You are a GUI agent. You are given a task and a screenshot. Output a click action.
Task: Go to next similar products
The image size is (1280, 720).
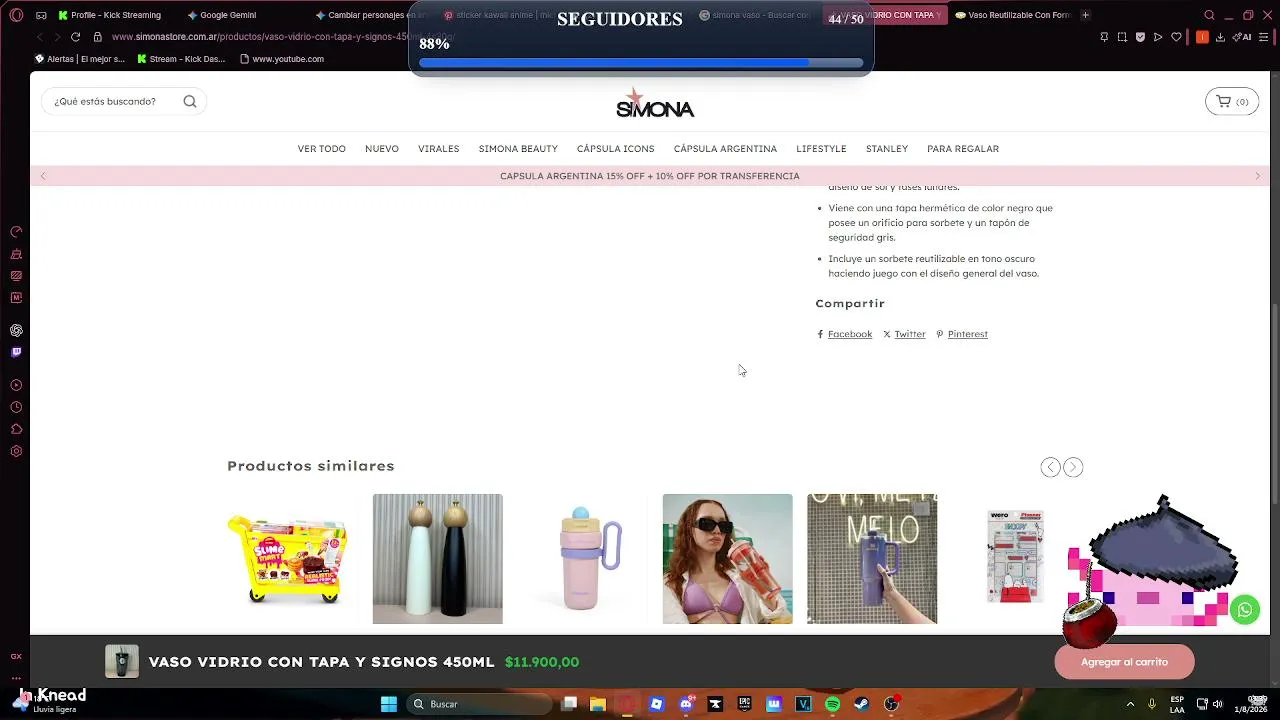click(1073, 467)
